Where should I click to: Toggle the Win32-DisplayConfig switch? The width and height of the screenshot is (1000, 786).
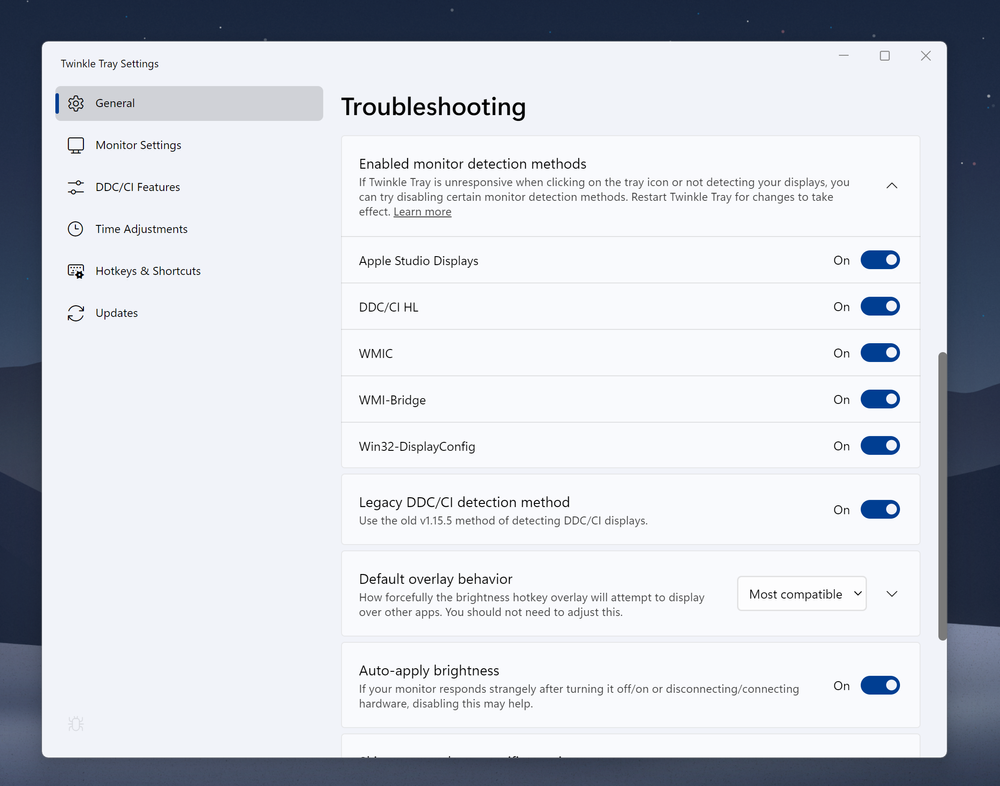click(x=880, y=446)
